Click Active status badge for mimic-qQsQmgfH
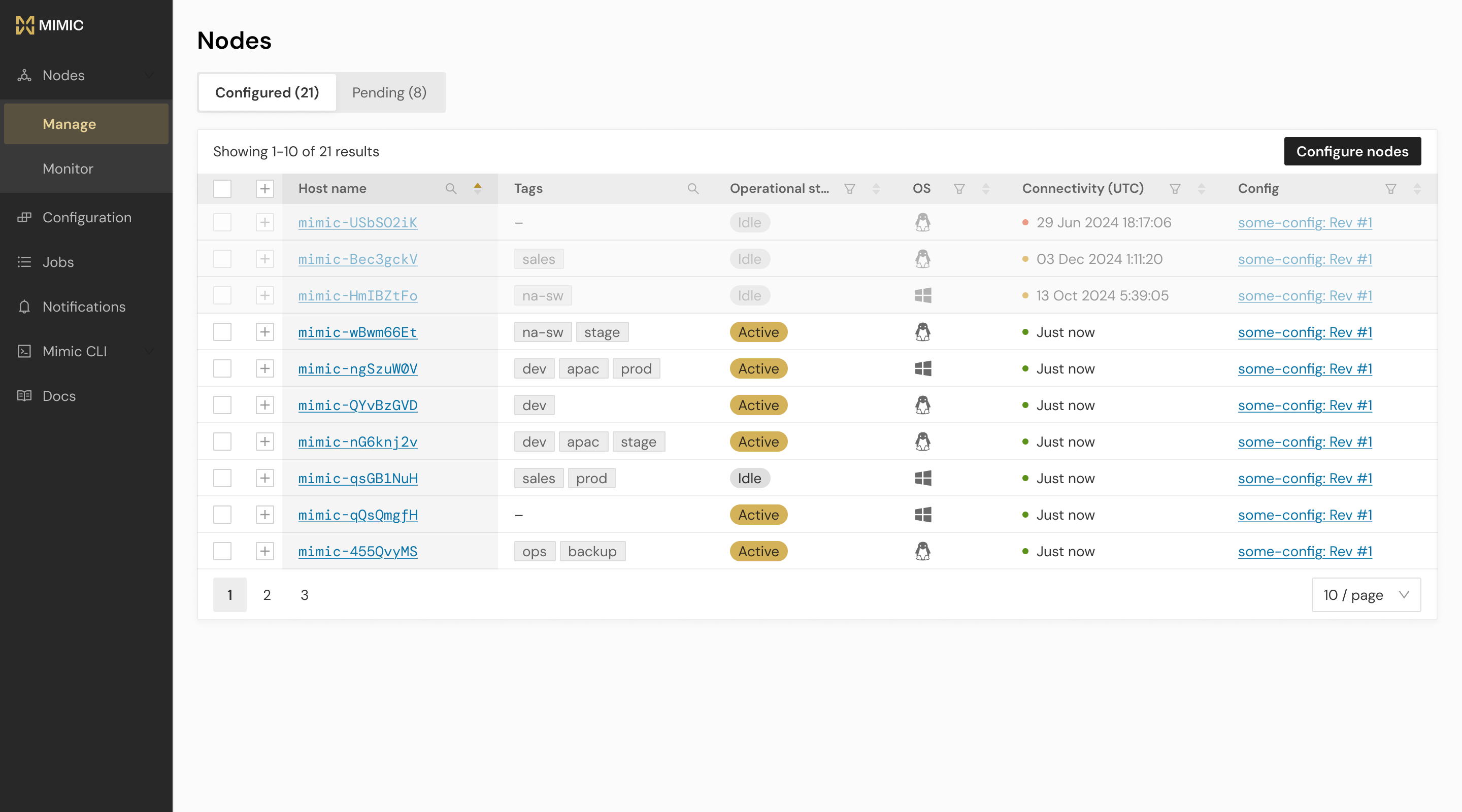1462x812 pixels. (758, 515)
